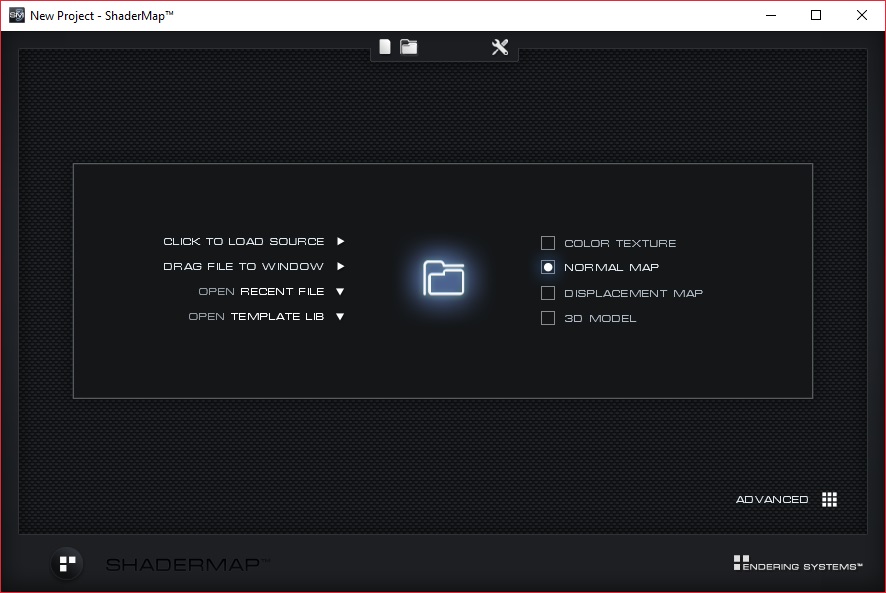
Task: Click the ShaderMap app icon in title bar
Action: [17, 15]
